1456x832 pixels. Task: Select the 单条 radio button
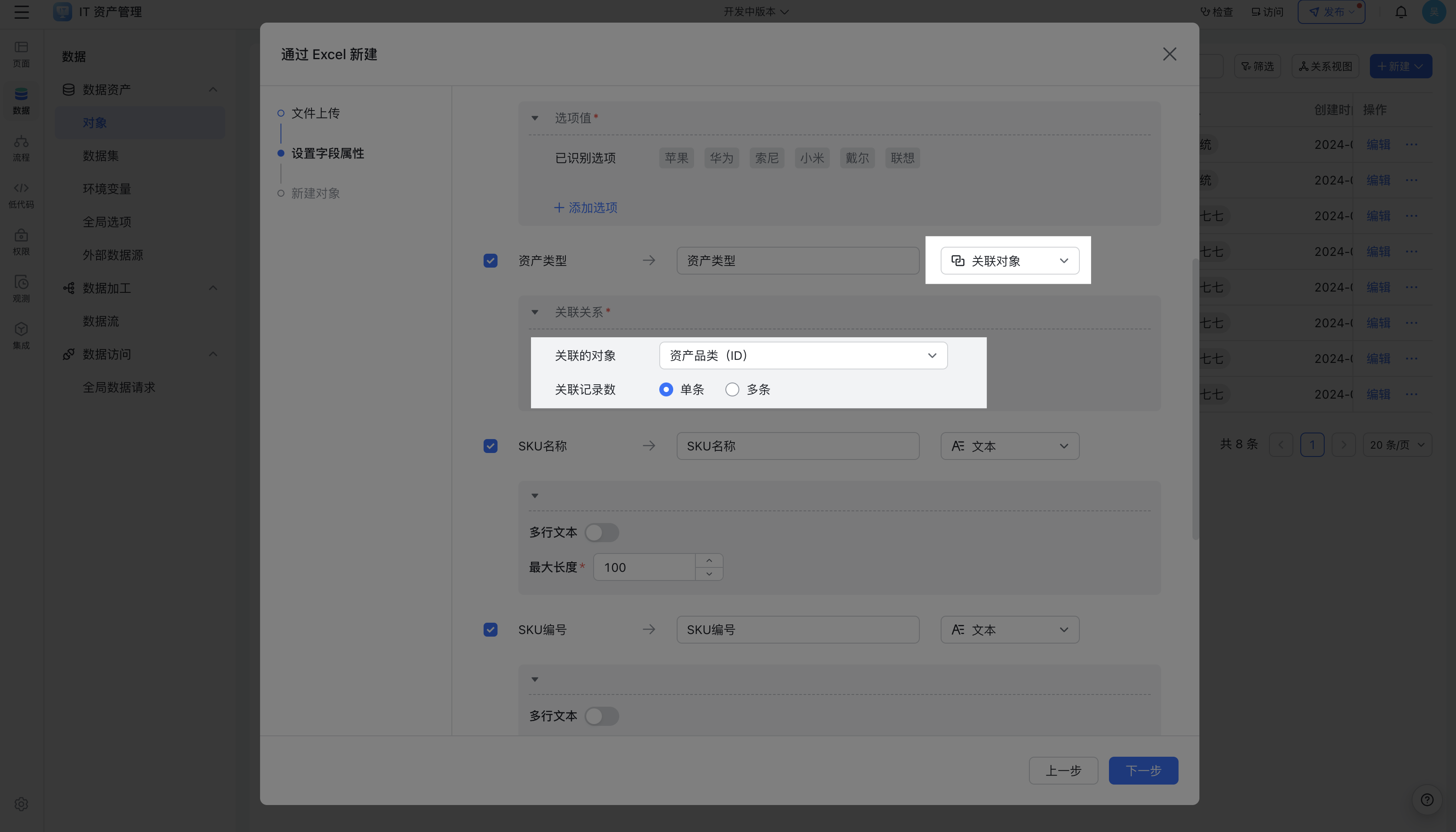(666, 389)
